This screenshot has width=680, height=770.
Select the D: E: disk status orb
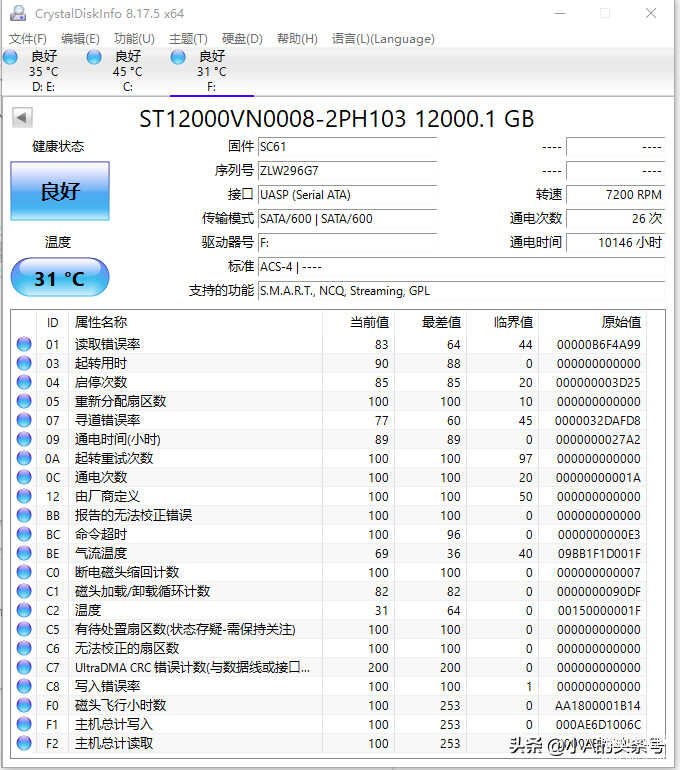pyautogui.click(x=11, y=58)
